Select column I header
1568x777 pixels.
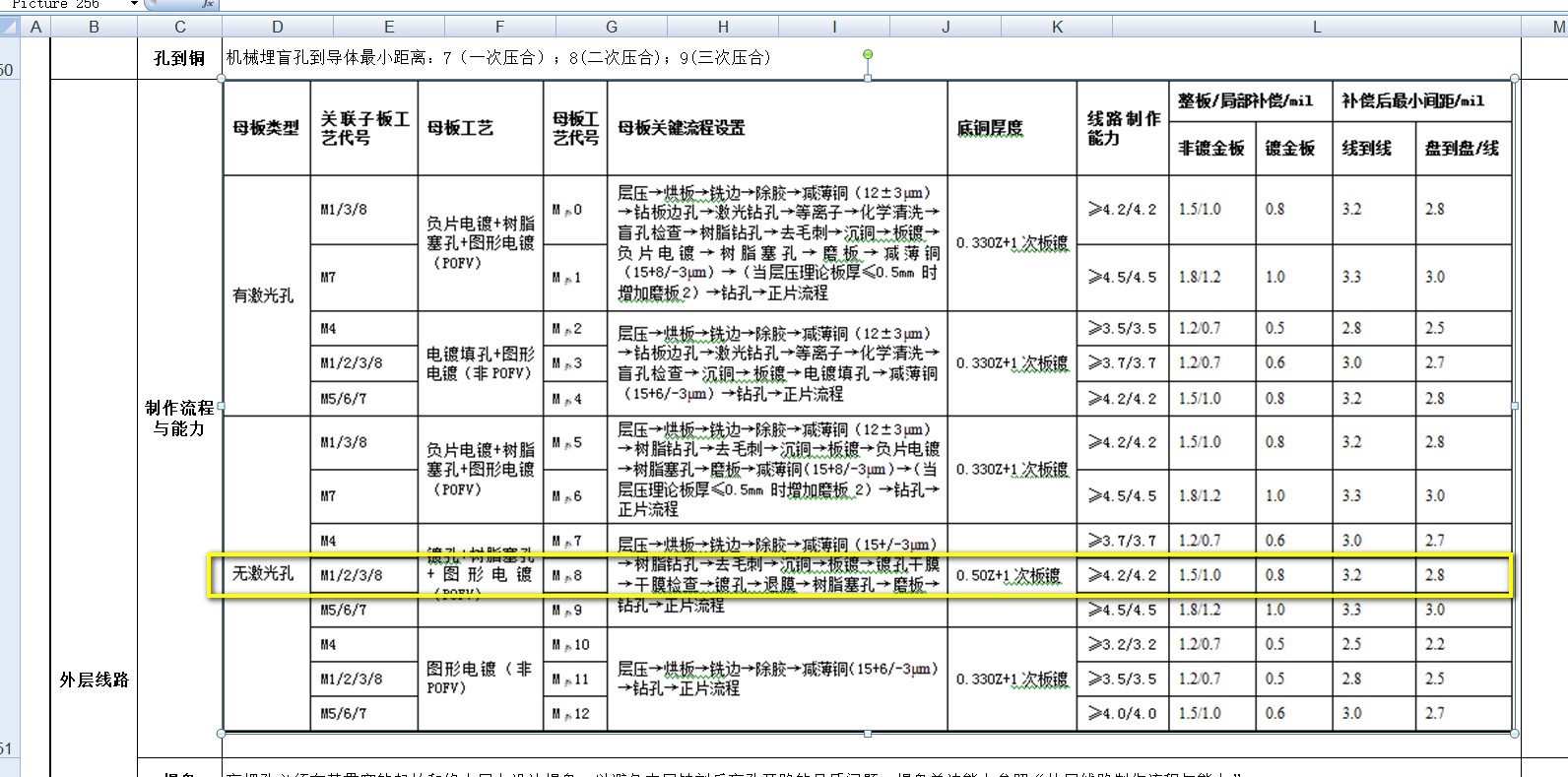[834, 27]
